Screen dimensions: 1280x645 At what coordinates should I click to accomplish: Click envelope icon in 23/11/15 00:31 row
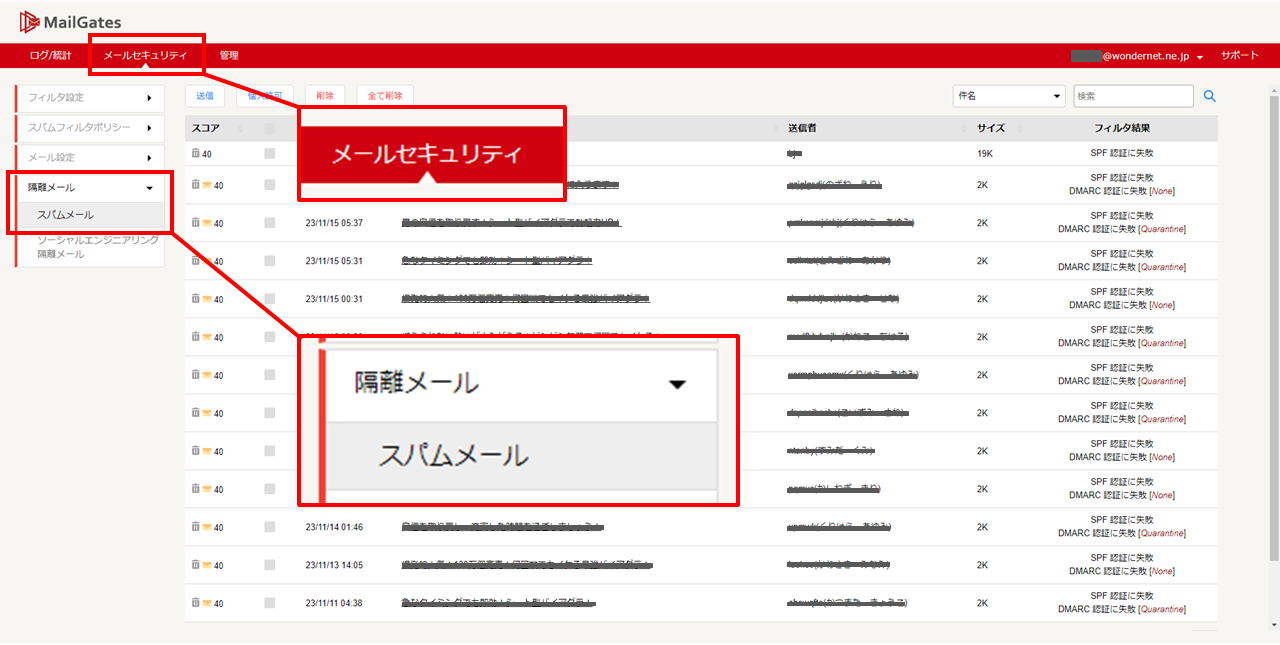pos(208,300)
